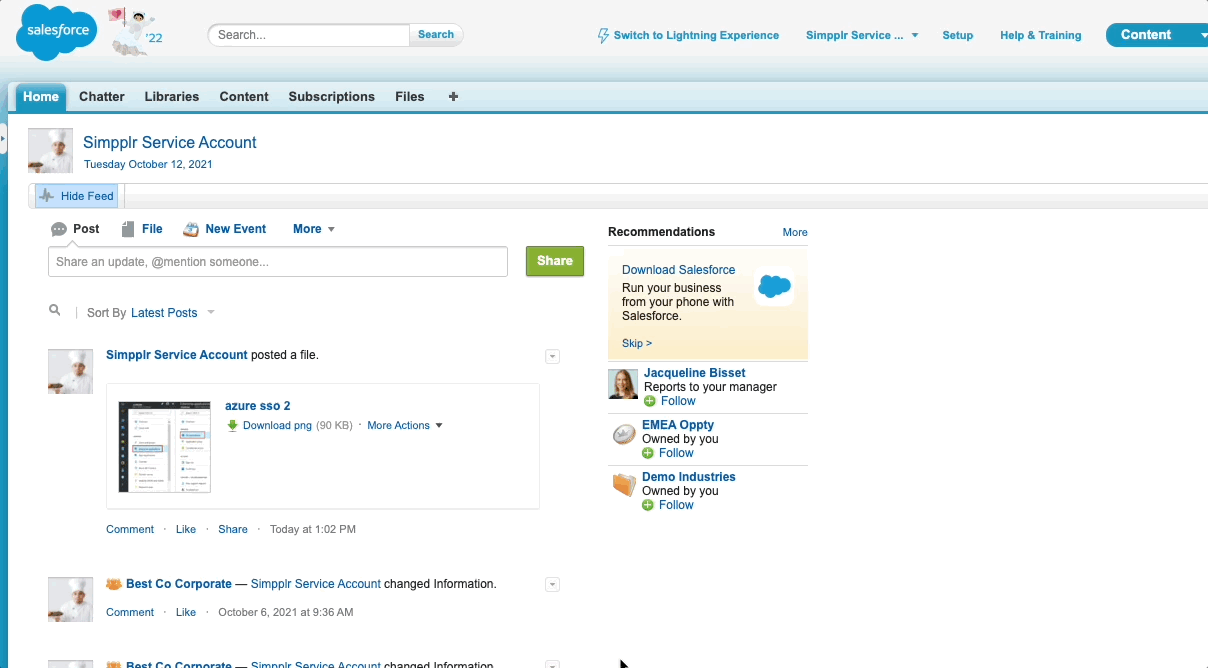Click the Salesforce cloud logo
The height and width of the screenshot is (668, 1208).
click(56, 32)
